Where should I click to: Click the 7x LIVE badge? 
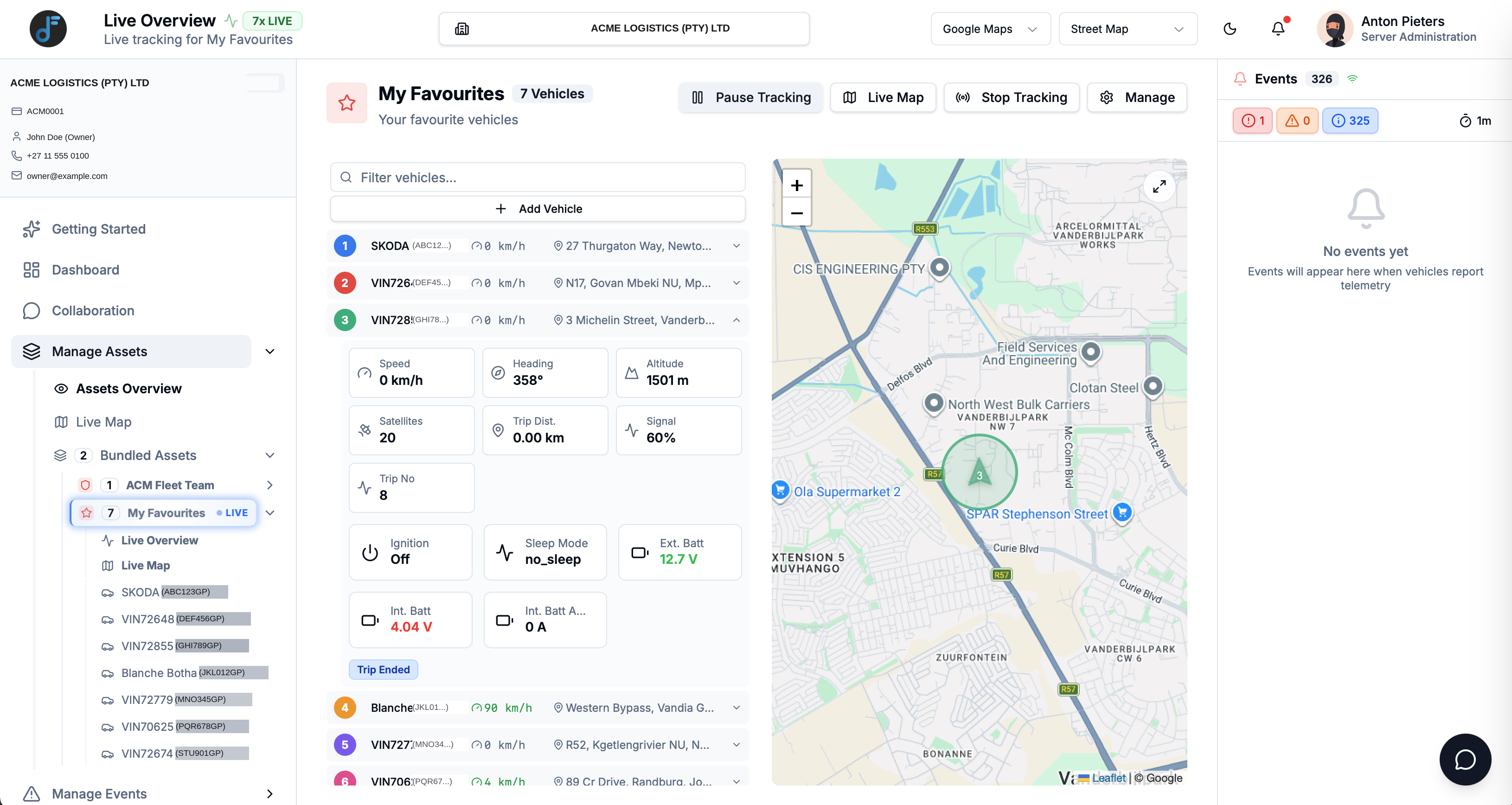[x=272, y=21]
